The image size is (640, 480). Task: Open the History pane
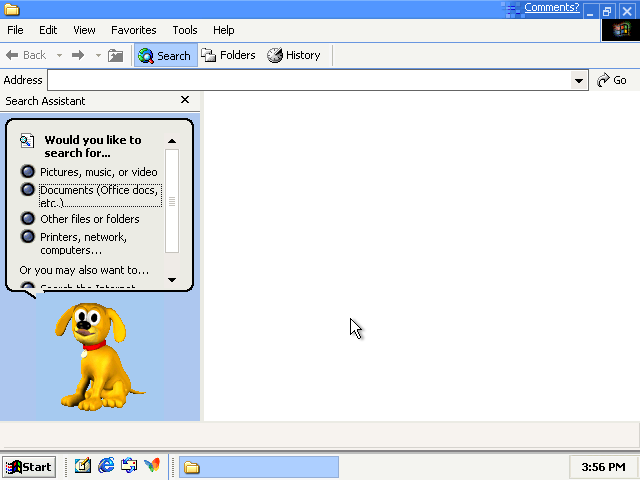(294, 55)
